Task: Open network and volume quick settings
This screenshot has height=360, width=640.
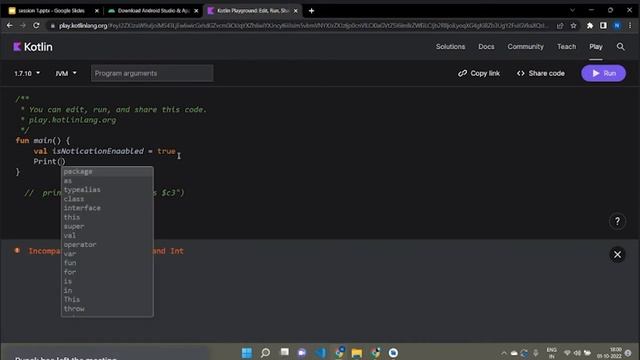Action: tap(577, 353)
